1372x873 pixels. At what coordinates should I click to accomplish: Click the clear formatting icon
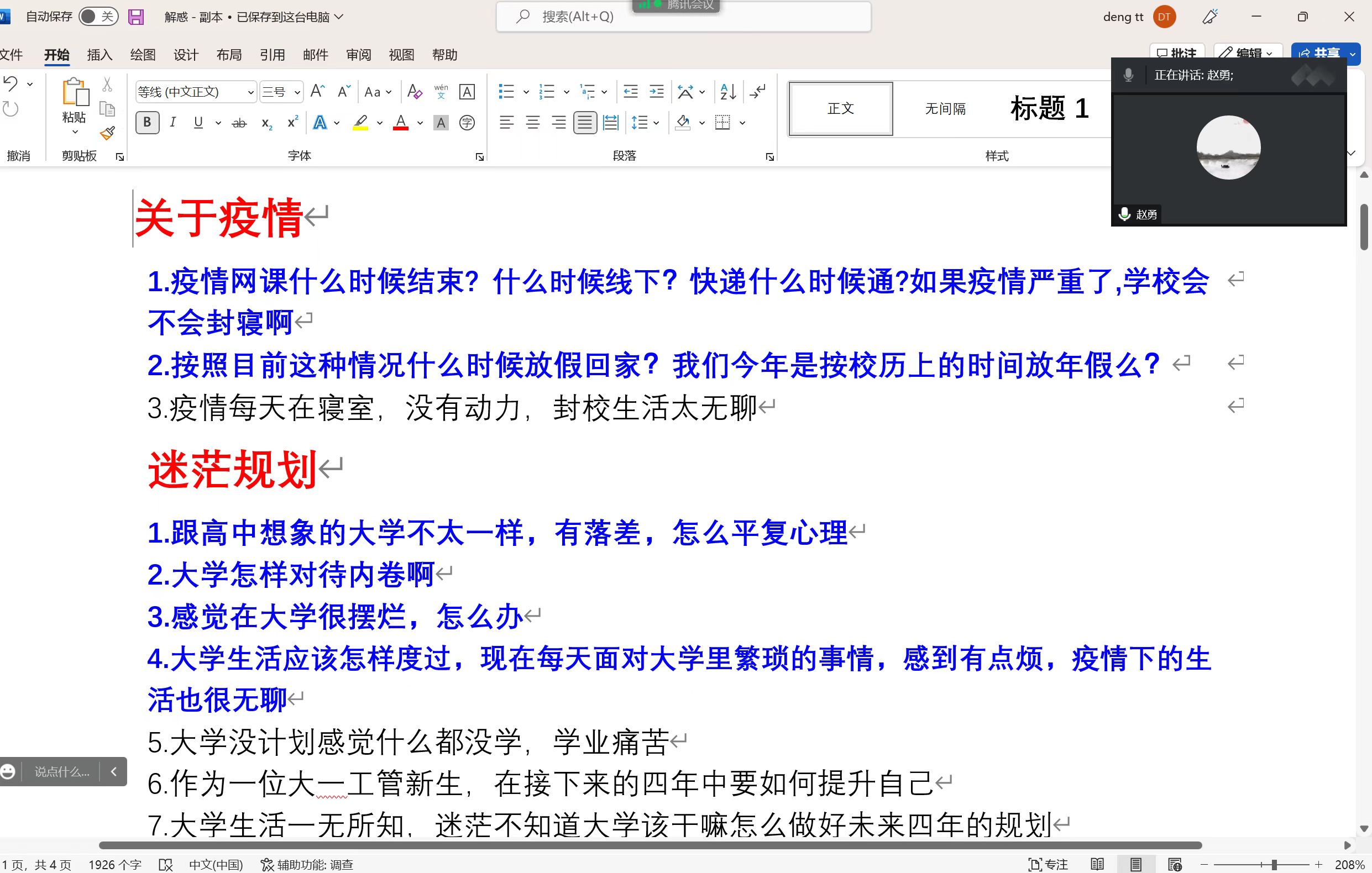tap(415, 92)
